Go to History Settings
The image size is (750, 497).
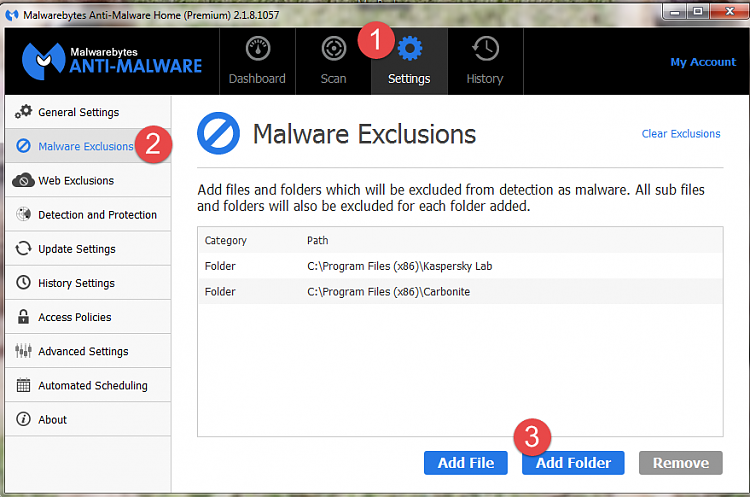pos(88,283)
